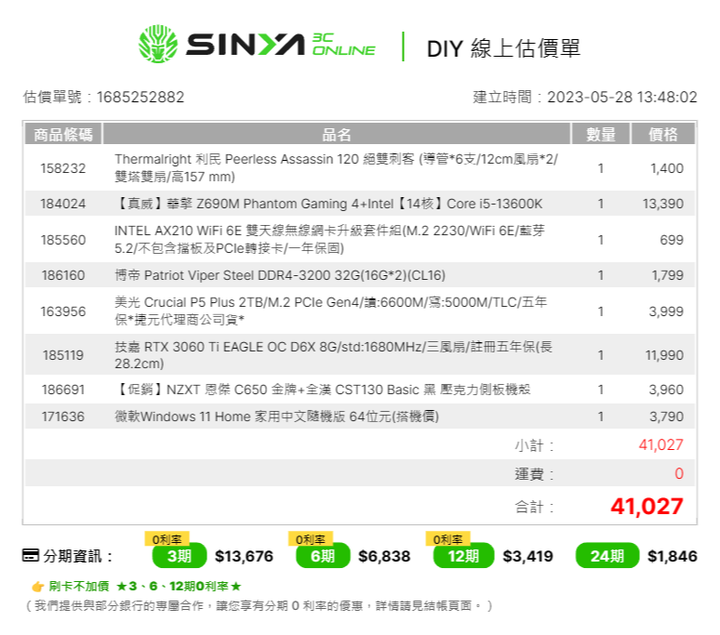The width and height of the screenshot is (720, 635).
Task: Click the 小計 label
Action: click(x=534, y=445)
